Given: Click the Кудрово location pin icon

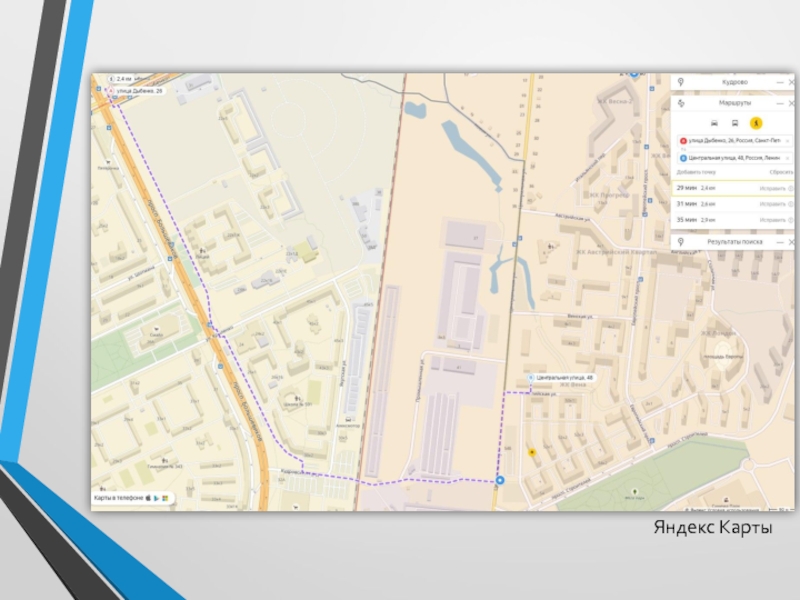Looking at the screenshot, I should point(681,82).
